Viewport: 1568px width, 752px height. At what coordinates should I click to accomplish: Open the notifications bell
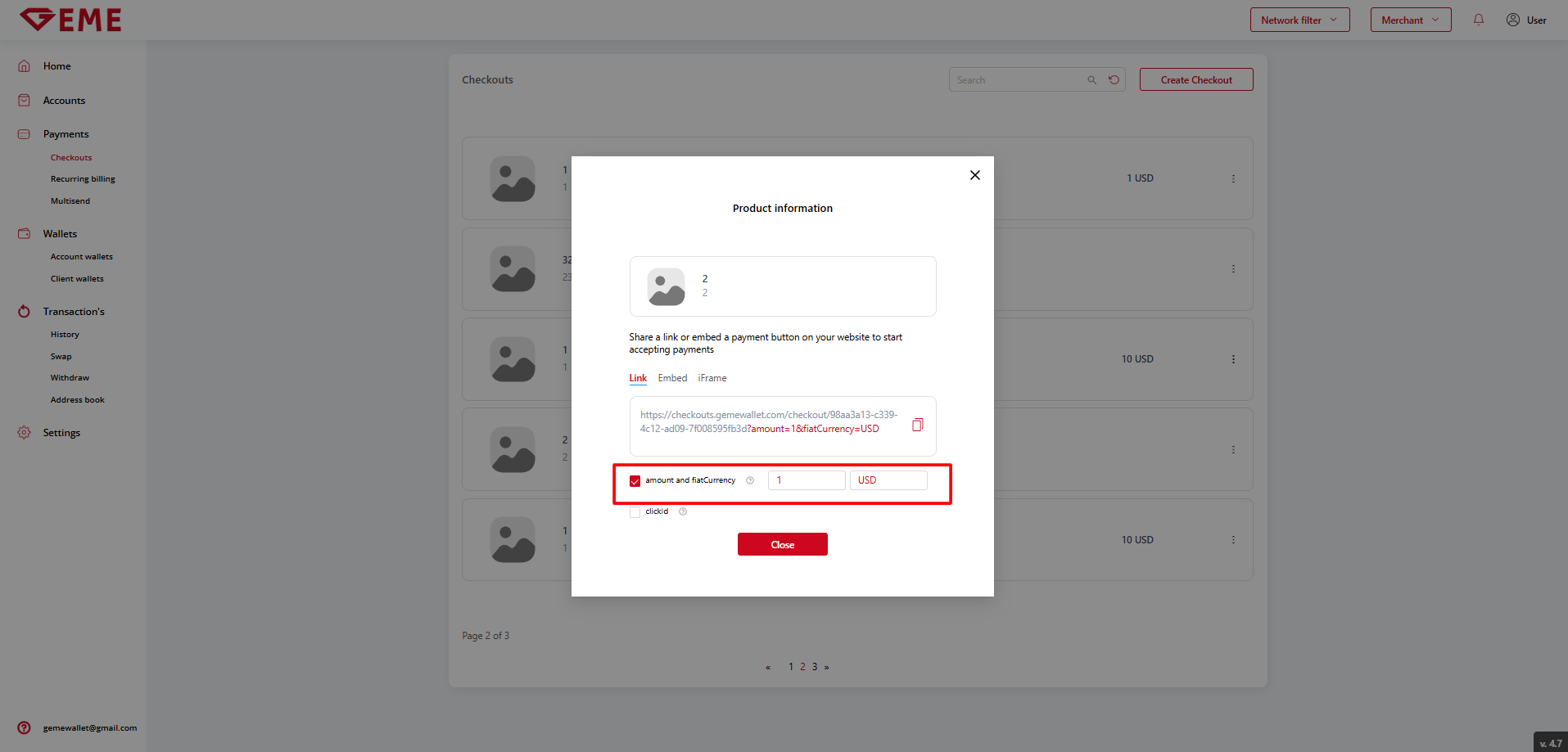click(1478, 20)
